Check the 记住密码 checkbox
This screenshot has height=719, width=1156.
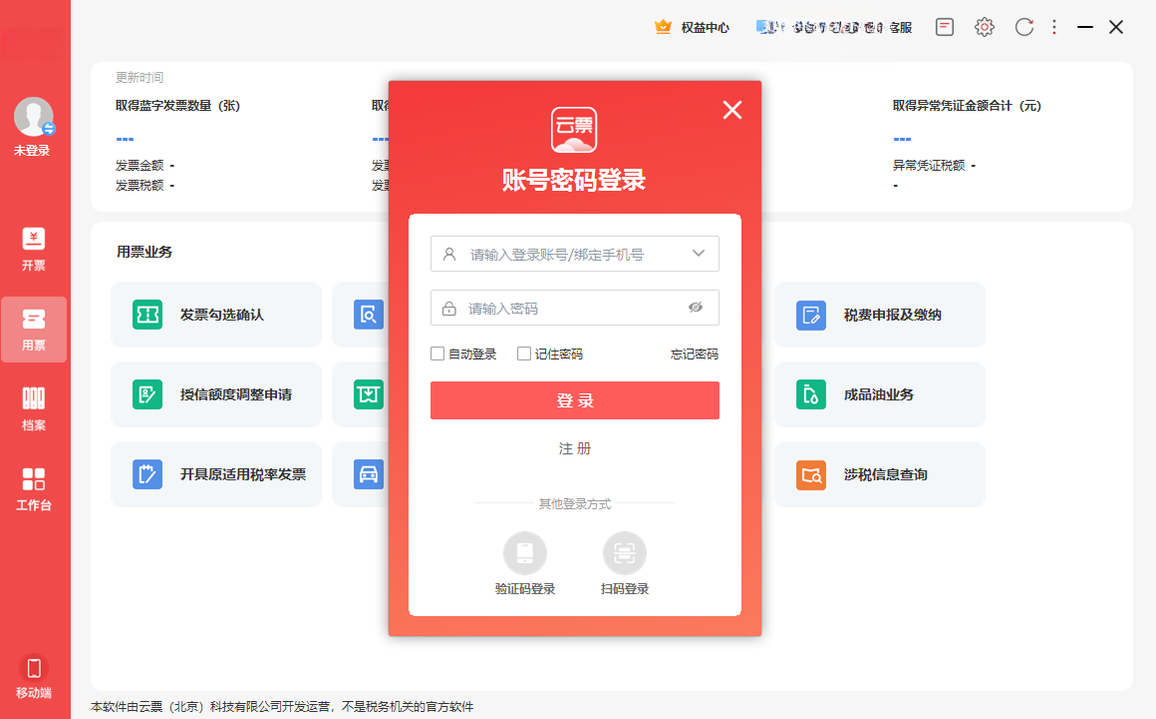point(523,354)
